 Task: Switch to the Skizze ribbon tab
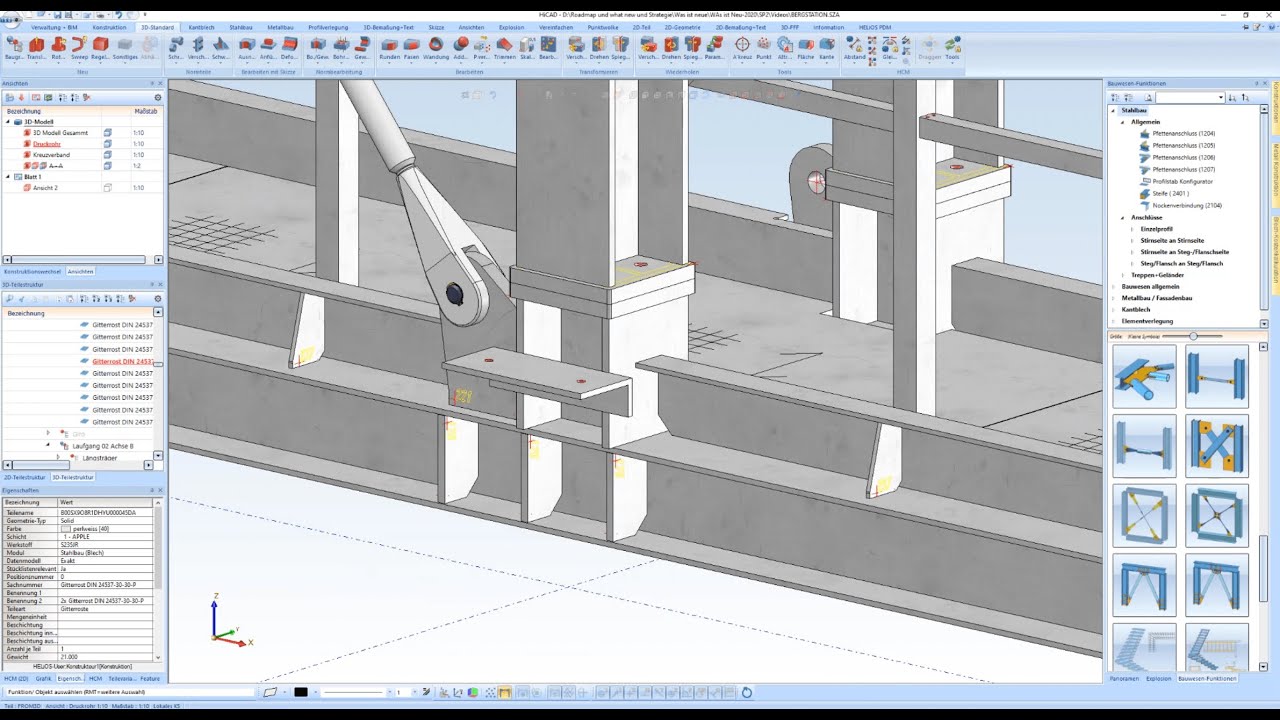[x=436, y=27]
